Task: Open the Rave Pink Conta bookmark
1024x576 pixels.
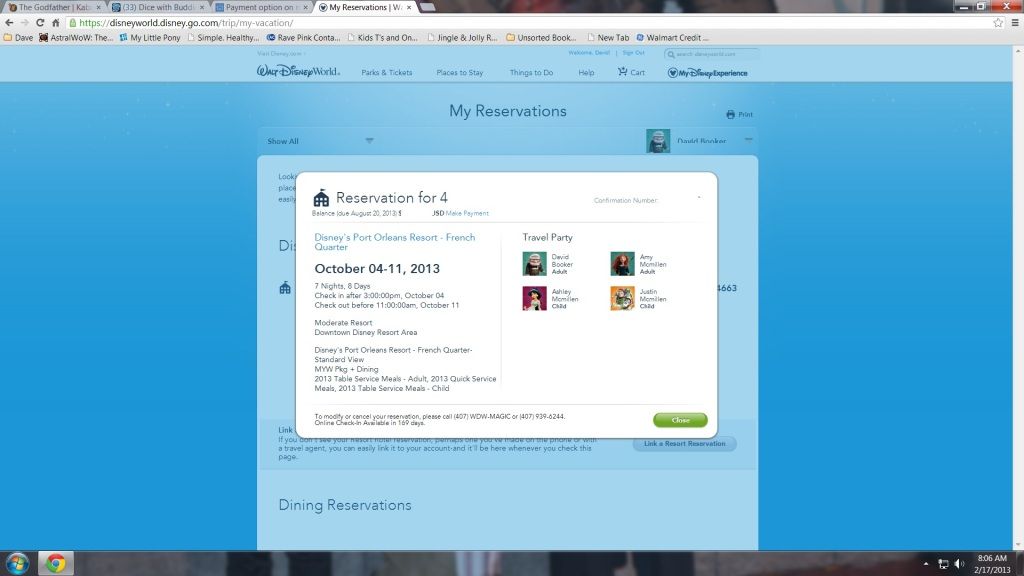Action: [x=303, y=38]
